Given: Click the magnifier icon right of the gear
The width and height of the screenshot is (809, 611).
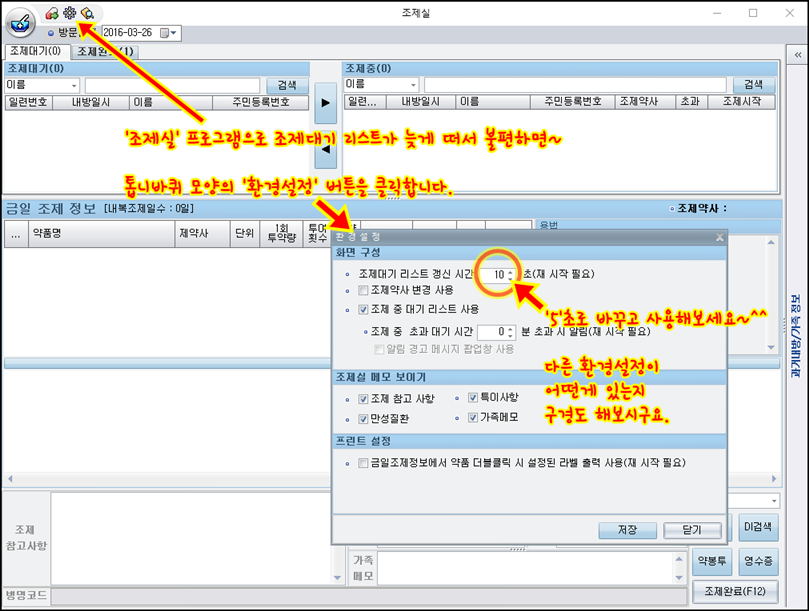Looking at the screenshot, I should (x=87, y=13).
